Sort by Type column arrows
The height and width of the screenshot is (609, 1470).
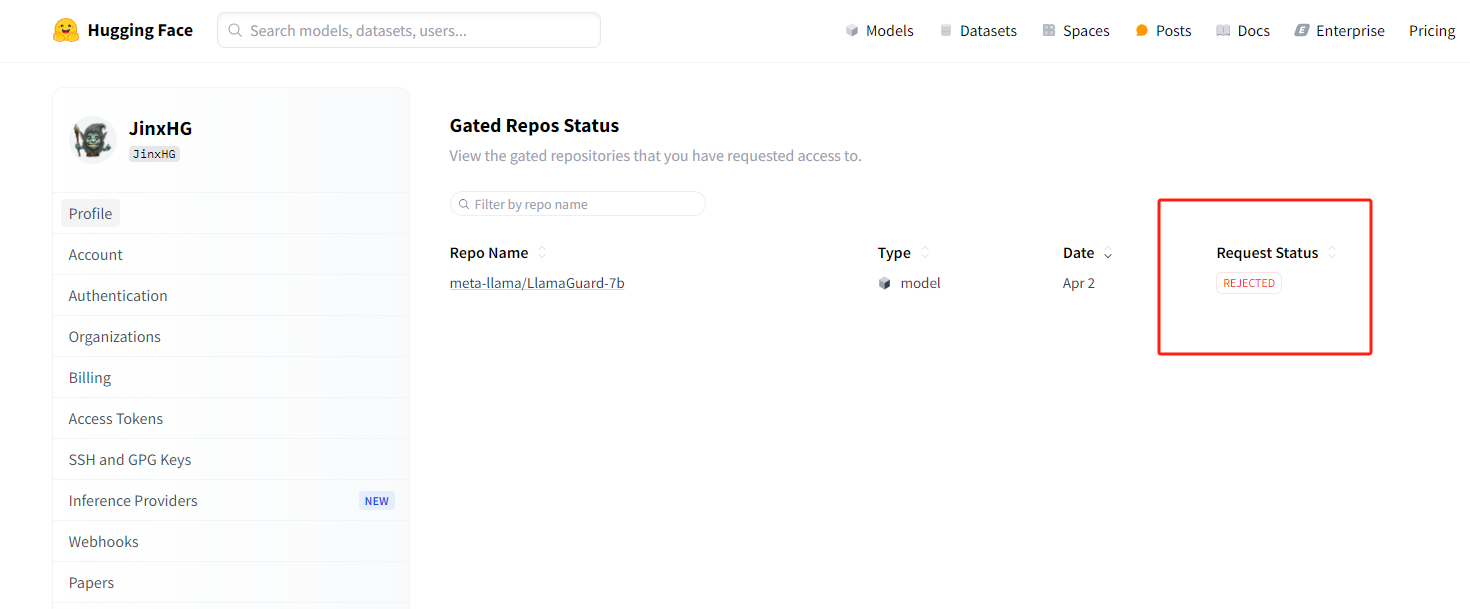(x=925, y=252)
